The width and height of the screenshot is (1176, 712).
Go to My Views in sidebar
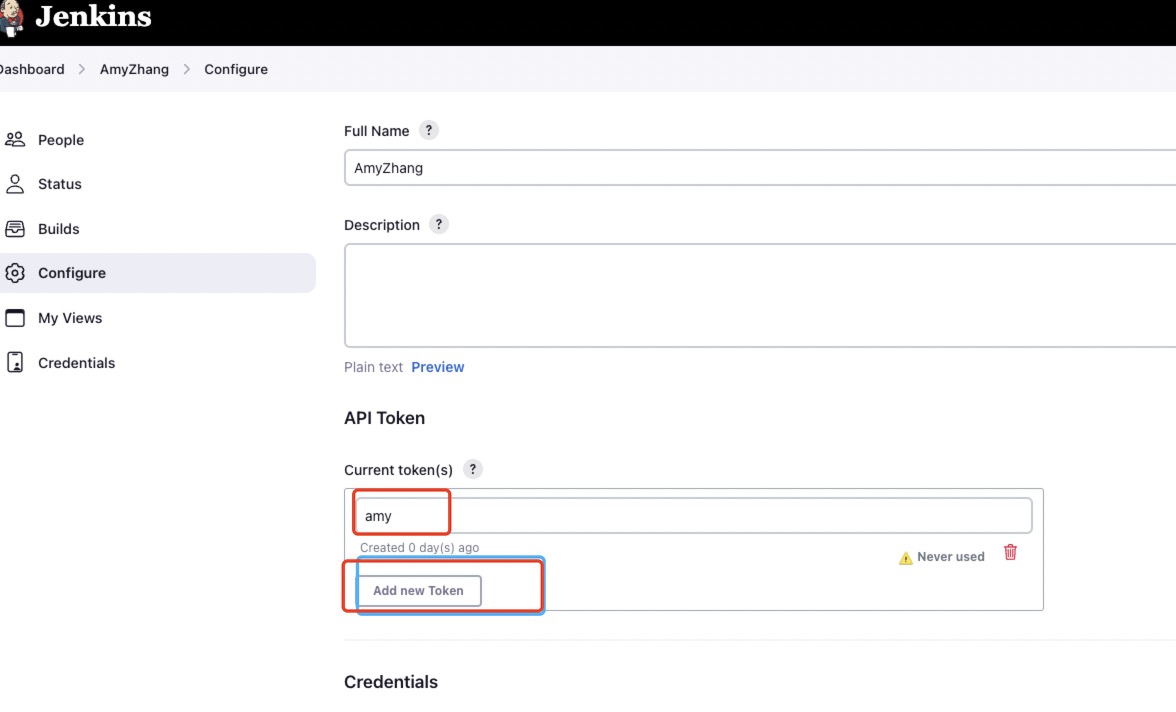pyautogui.click(x=70, y=318)
